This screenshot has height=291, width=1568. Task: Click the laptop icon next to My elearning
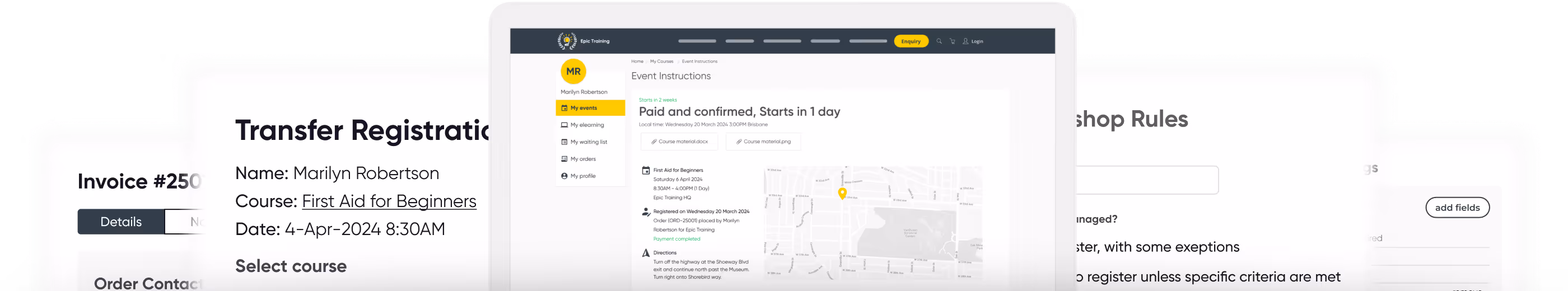564,125
